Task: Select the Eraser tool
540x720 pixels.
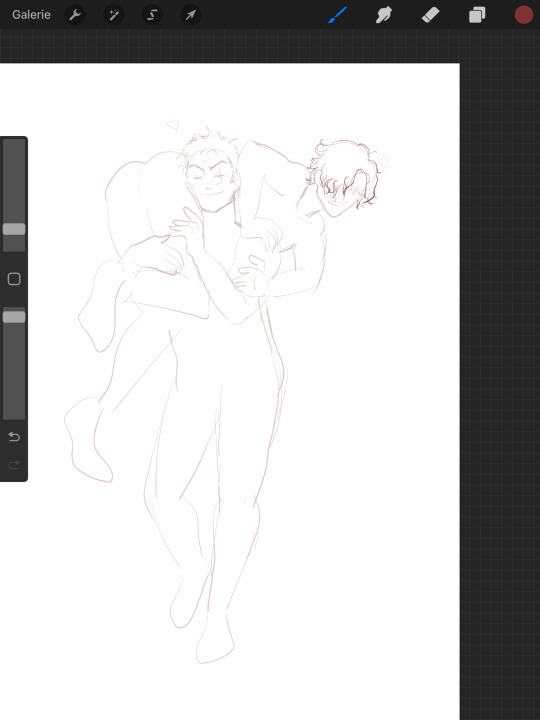Action: [430, 15]
